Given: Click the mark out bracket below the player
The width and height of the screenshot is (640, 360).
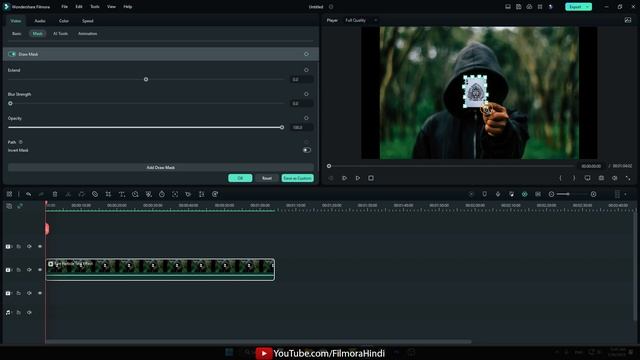Looking at the screenshot, I should point(574,178).
